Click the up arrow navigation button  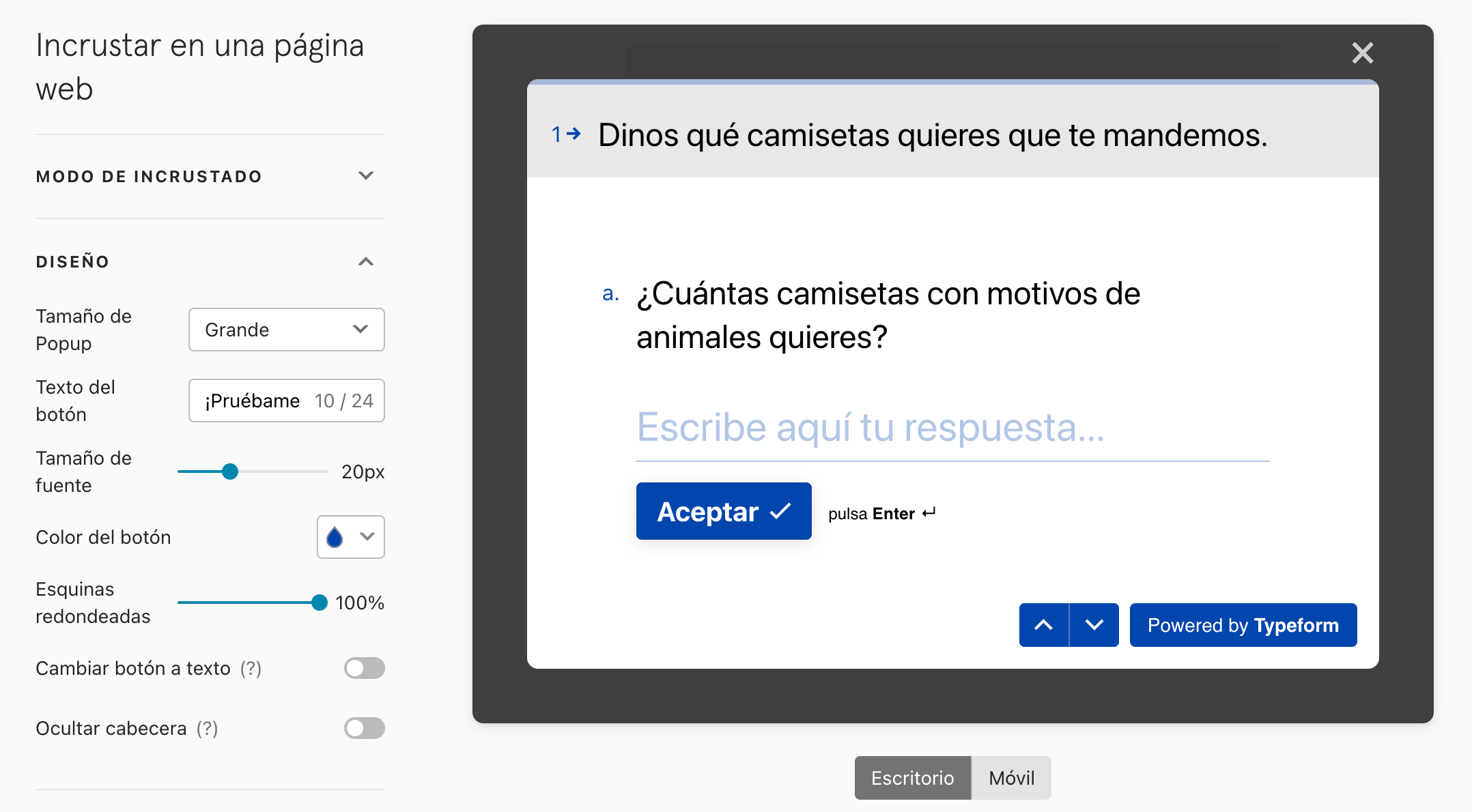pyautogui.click(x=1043, y=624)
